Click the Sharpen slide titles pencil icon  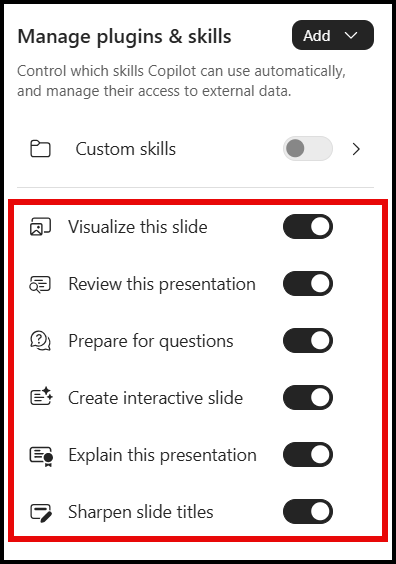41,513
